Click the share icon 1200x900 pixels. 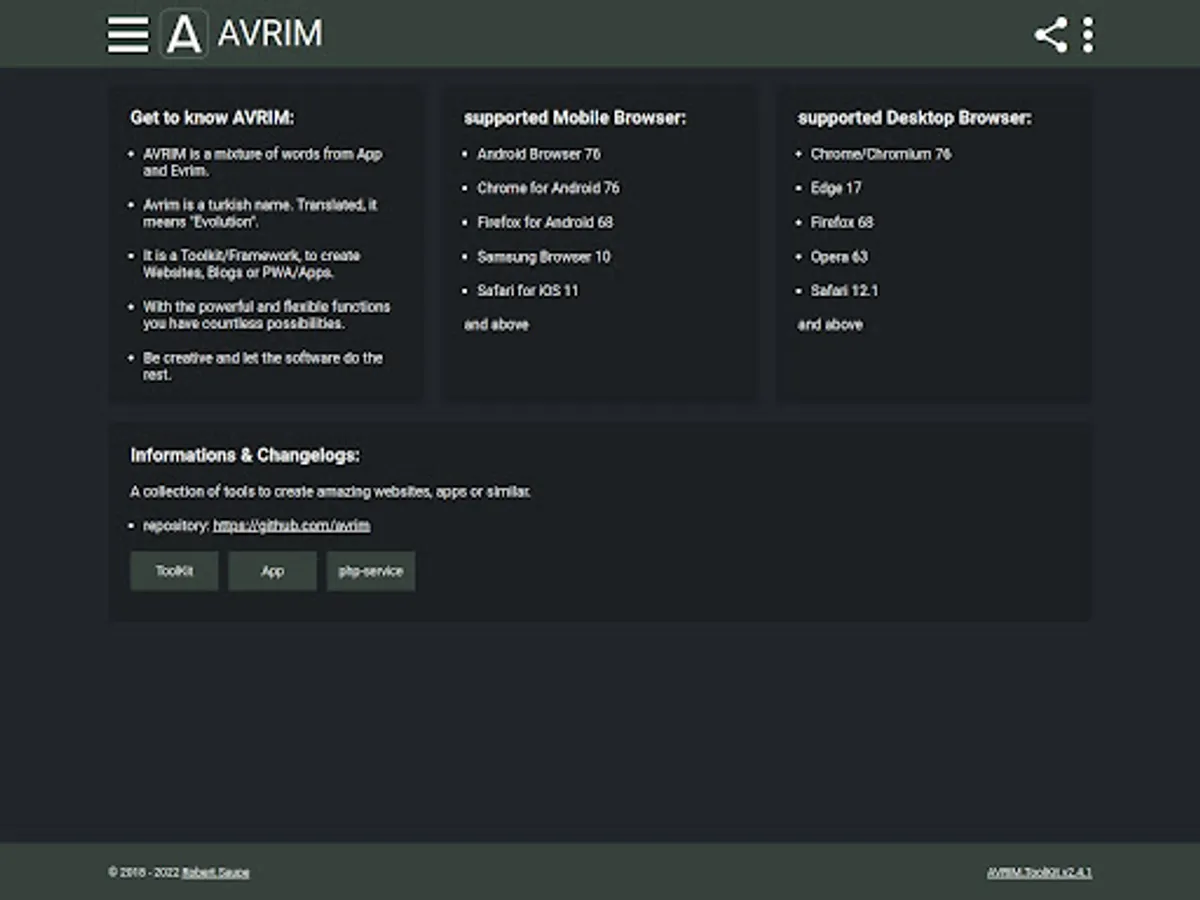(x=1050, y=35)
